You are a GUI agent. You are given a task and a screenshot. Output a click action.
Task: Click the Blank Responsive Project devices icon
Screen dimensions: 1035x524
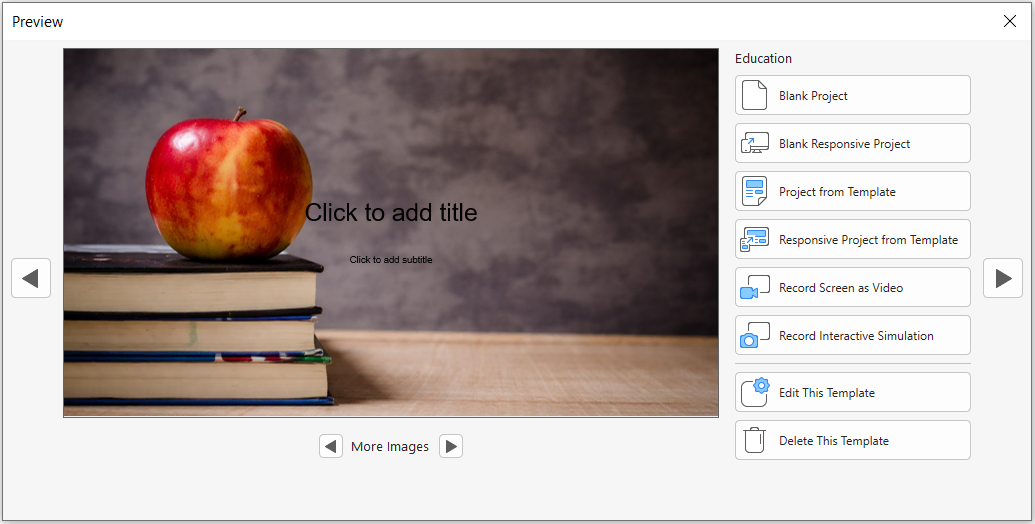point(754,143)
